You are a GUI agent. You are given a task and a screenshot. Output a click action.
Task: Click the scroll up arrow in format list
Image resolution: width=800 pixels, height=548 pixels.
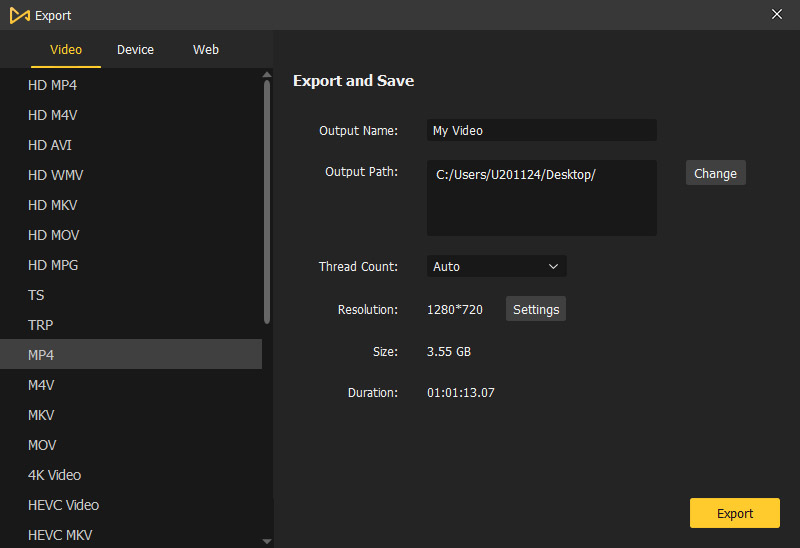(267, 74)
